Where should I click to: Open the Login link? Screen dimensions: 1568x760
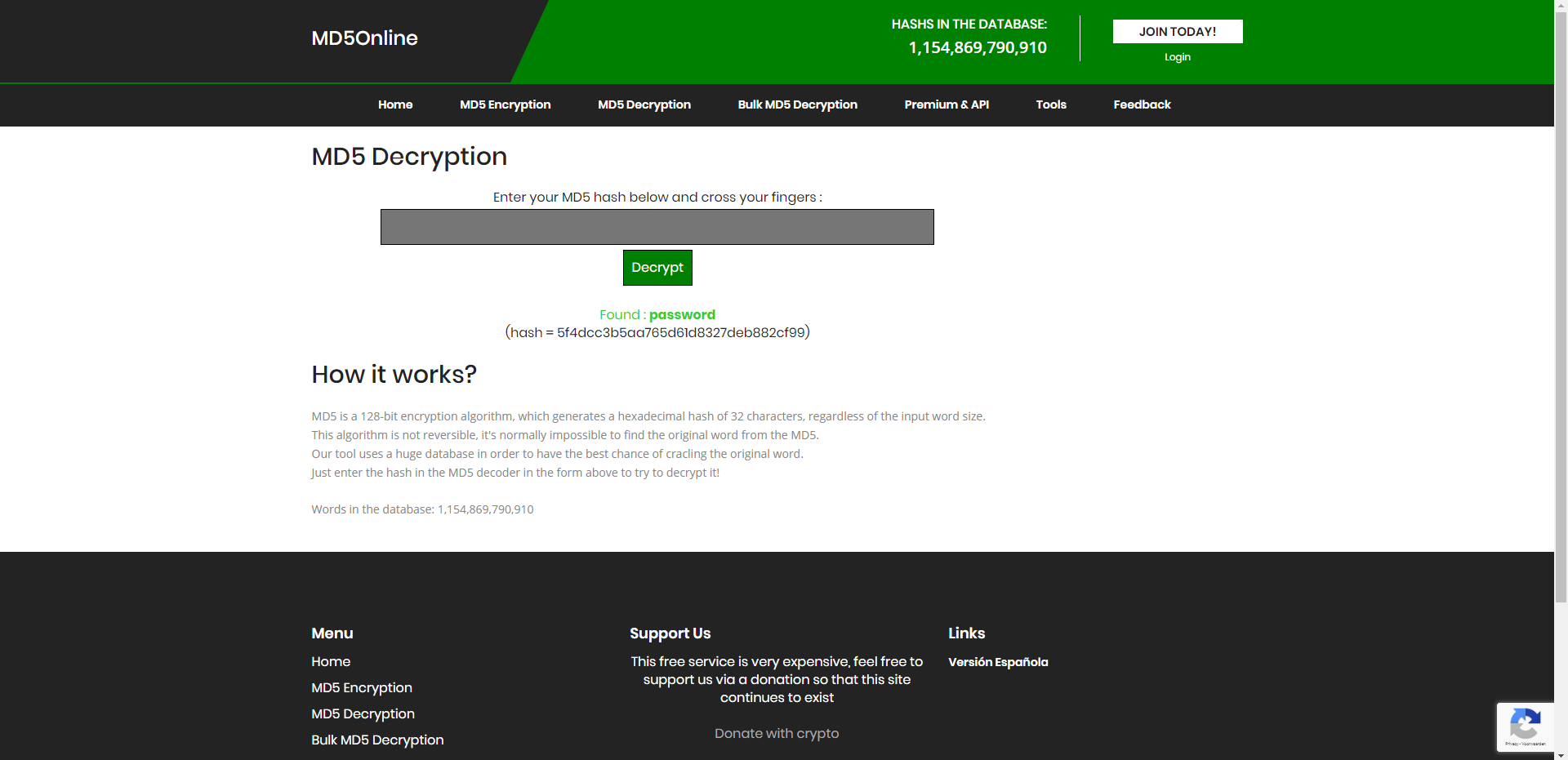pos(1177,57)
